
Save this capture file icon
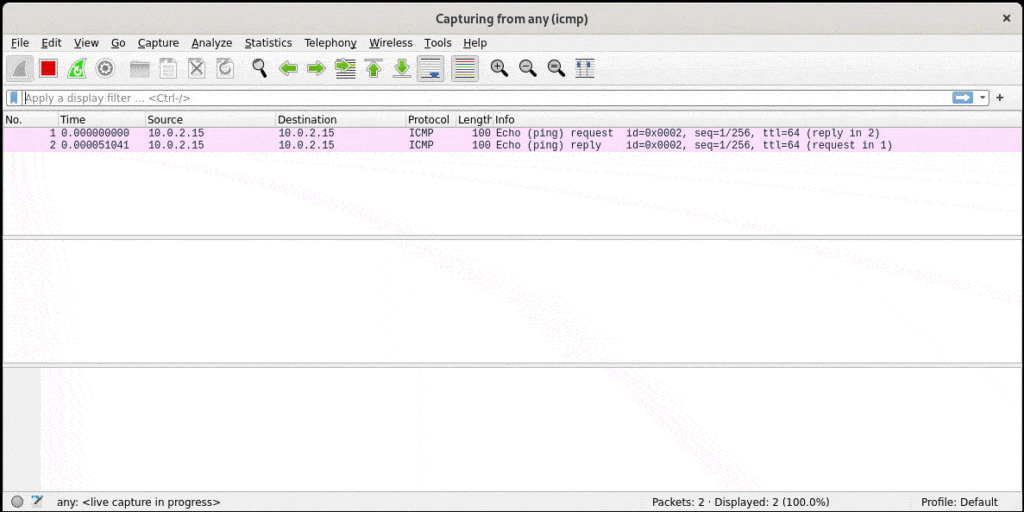click(x=168, y=69)
